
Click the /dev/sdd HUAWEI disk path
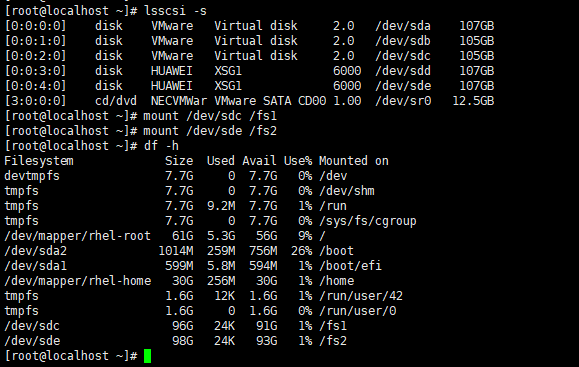403,71
